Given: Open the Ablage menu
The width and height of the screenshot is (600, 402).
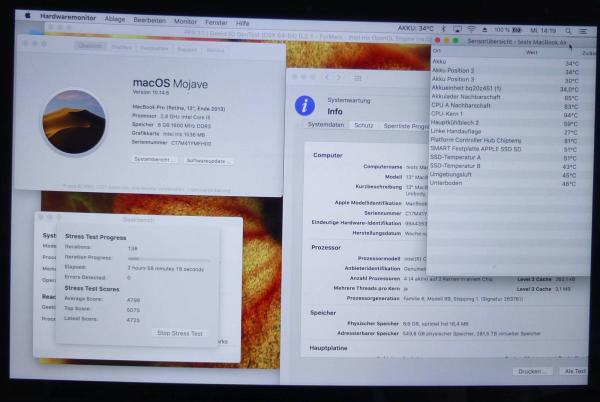Looking at the screenshot, I should [115, 21].
